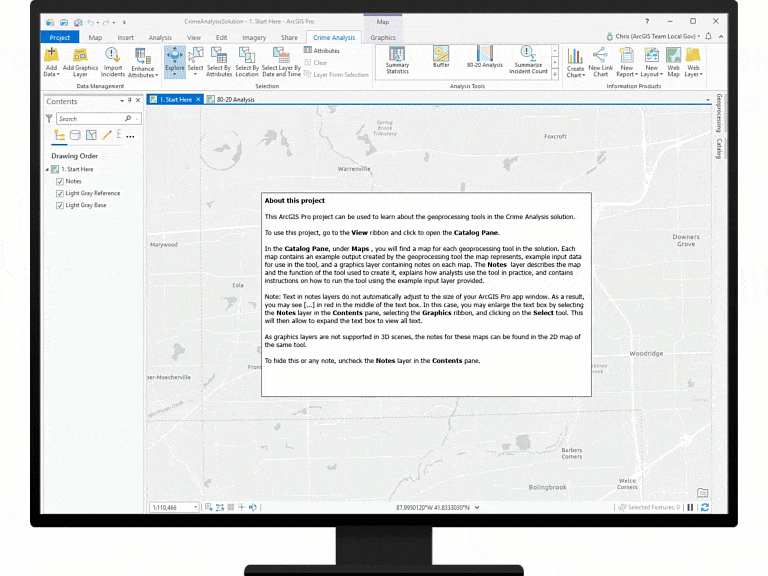The image size is (768, 576).
Task: Open Select By Location
Action: (247, 62)
